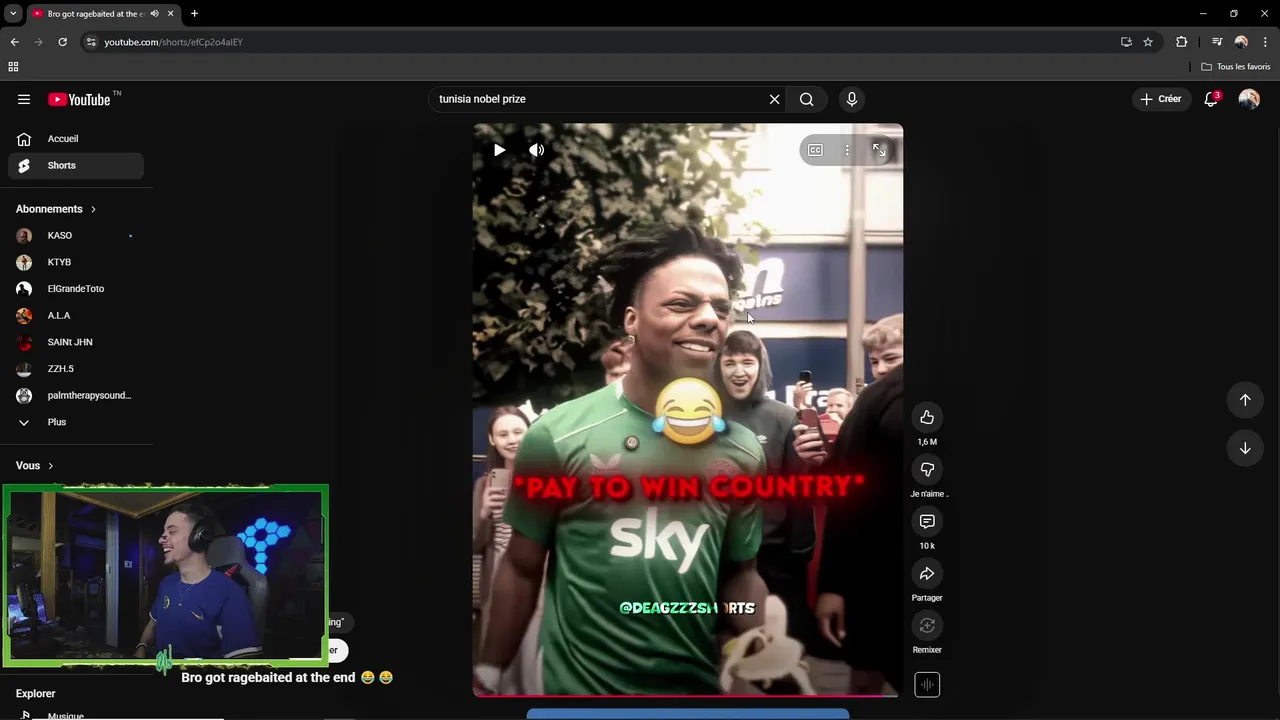Open the Chrome profile avatar
Image resolution: width=1280 pixels, height=720 pixels.
click(1241, 42)
